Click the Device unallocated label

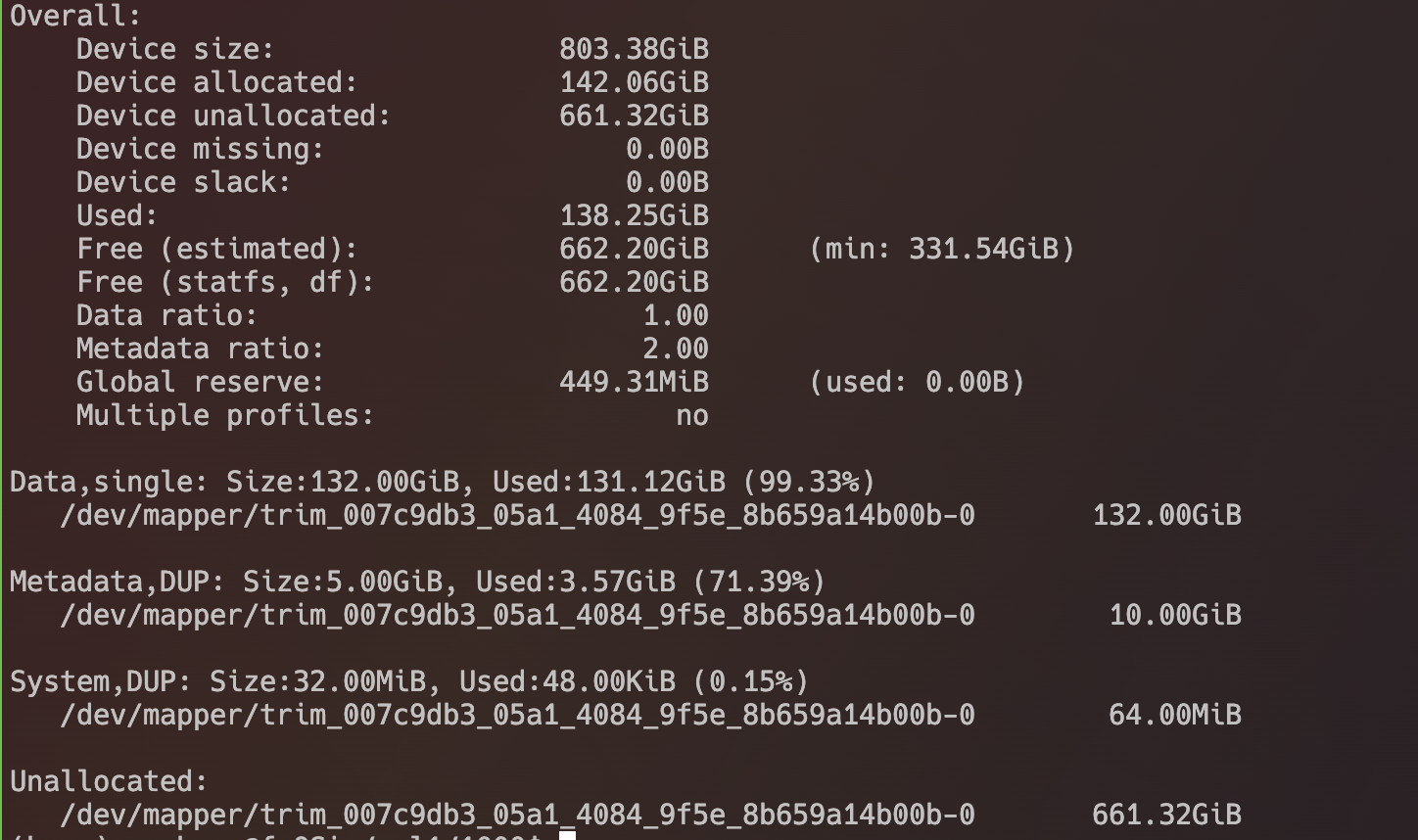point(233,116)
